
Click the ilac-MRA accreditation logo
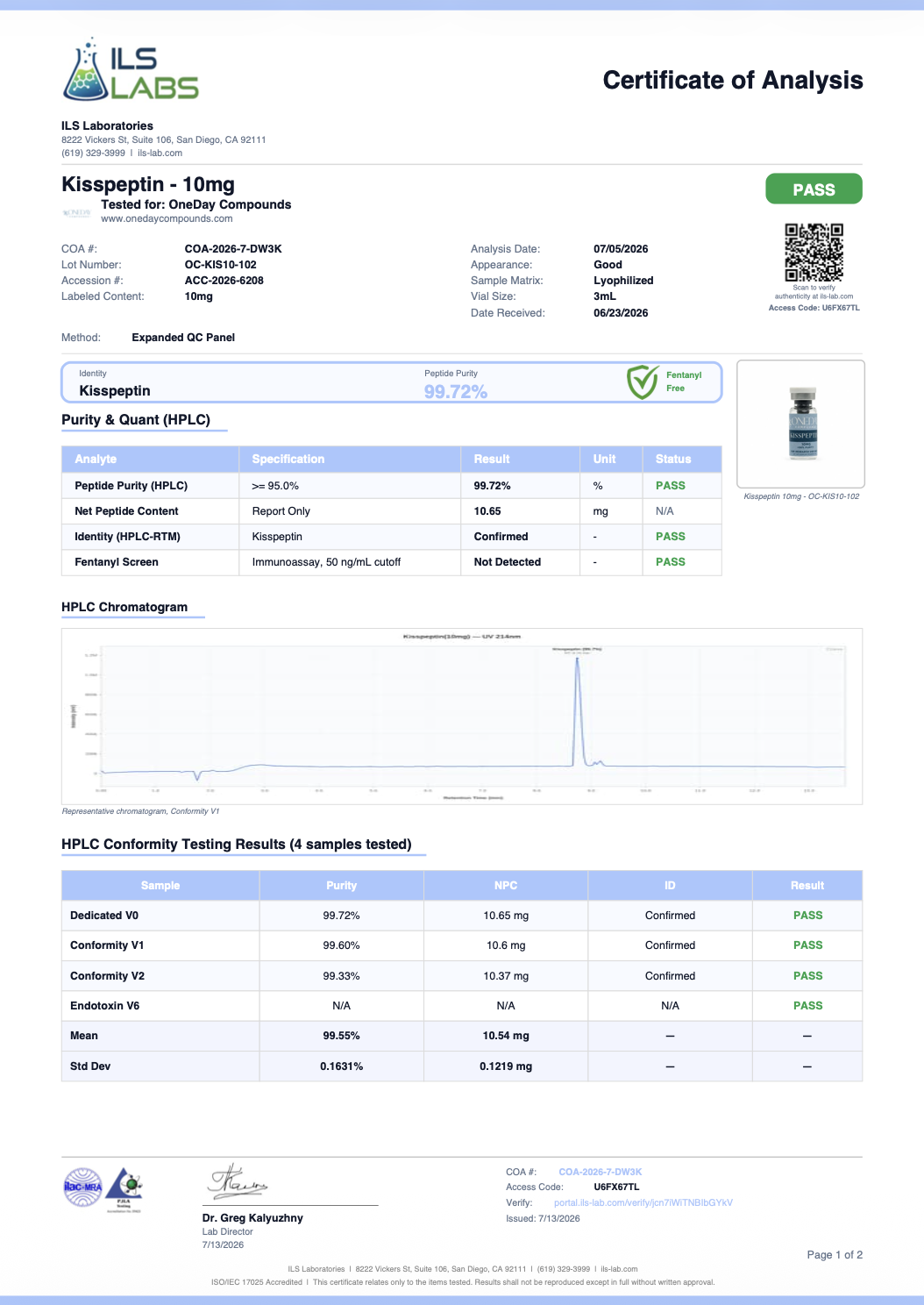click(x=82, y=1187)
